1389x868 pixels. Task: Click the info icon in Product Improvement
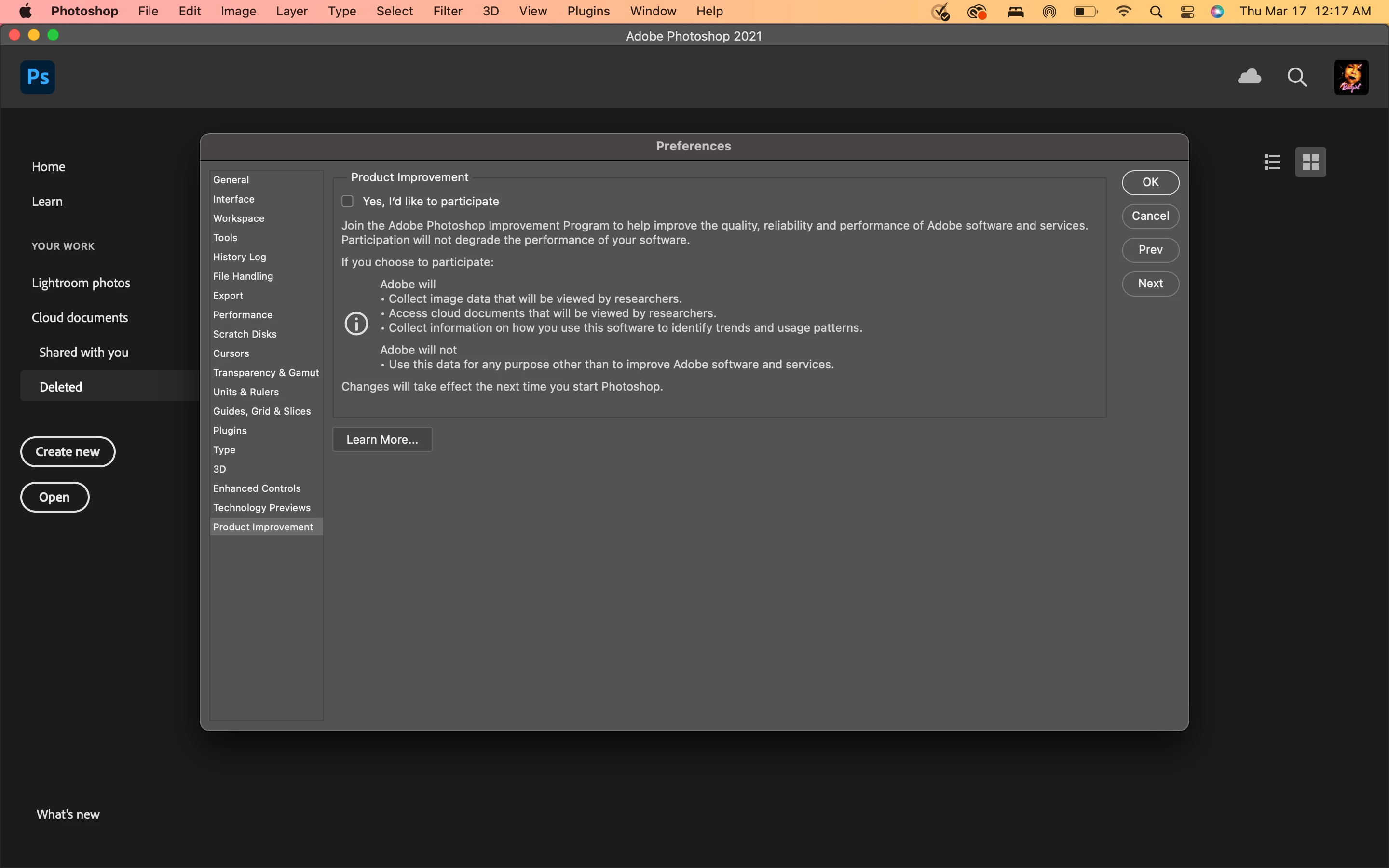click(356, 324)
